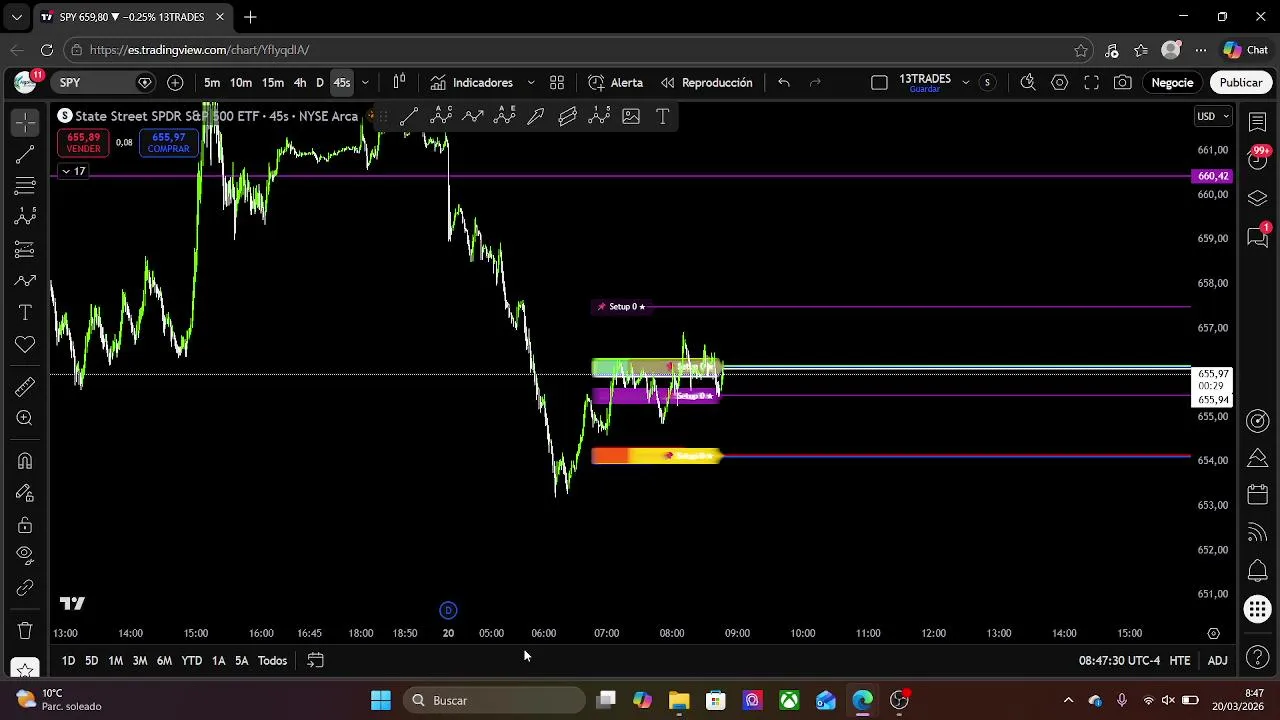This screenshot has width=1280, height=720.
Task: Select the crosshair cursor tool
Action: 25,122
